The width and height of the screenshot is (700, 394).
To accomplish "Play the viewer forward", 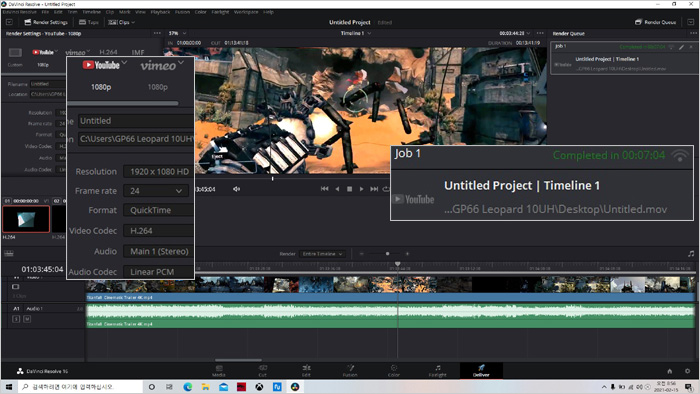I will click(362, 189).
